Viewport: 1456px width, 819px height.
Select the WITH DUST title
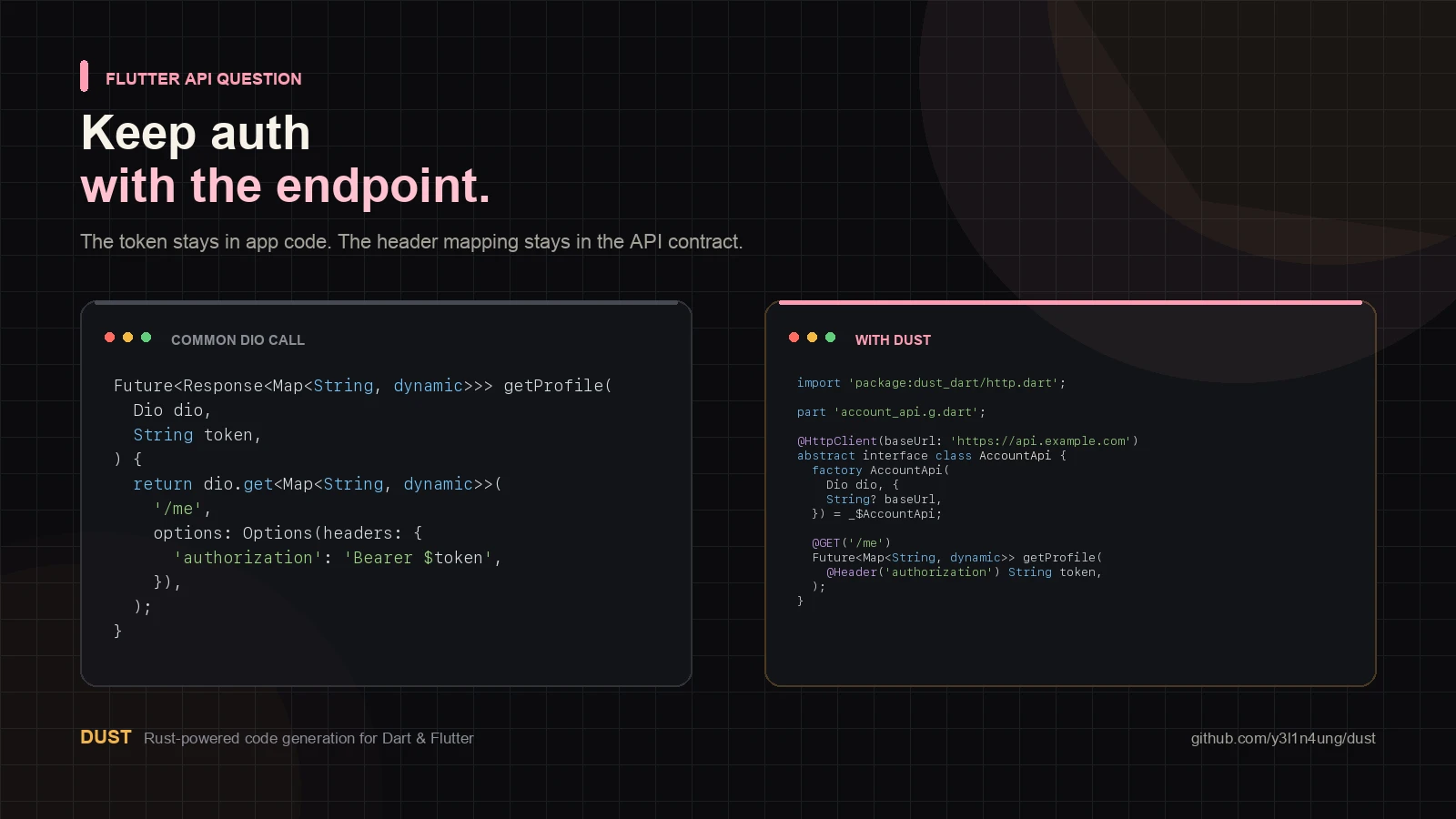pos(893,339)
